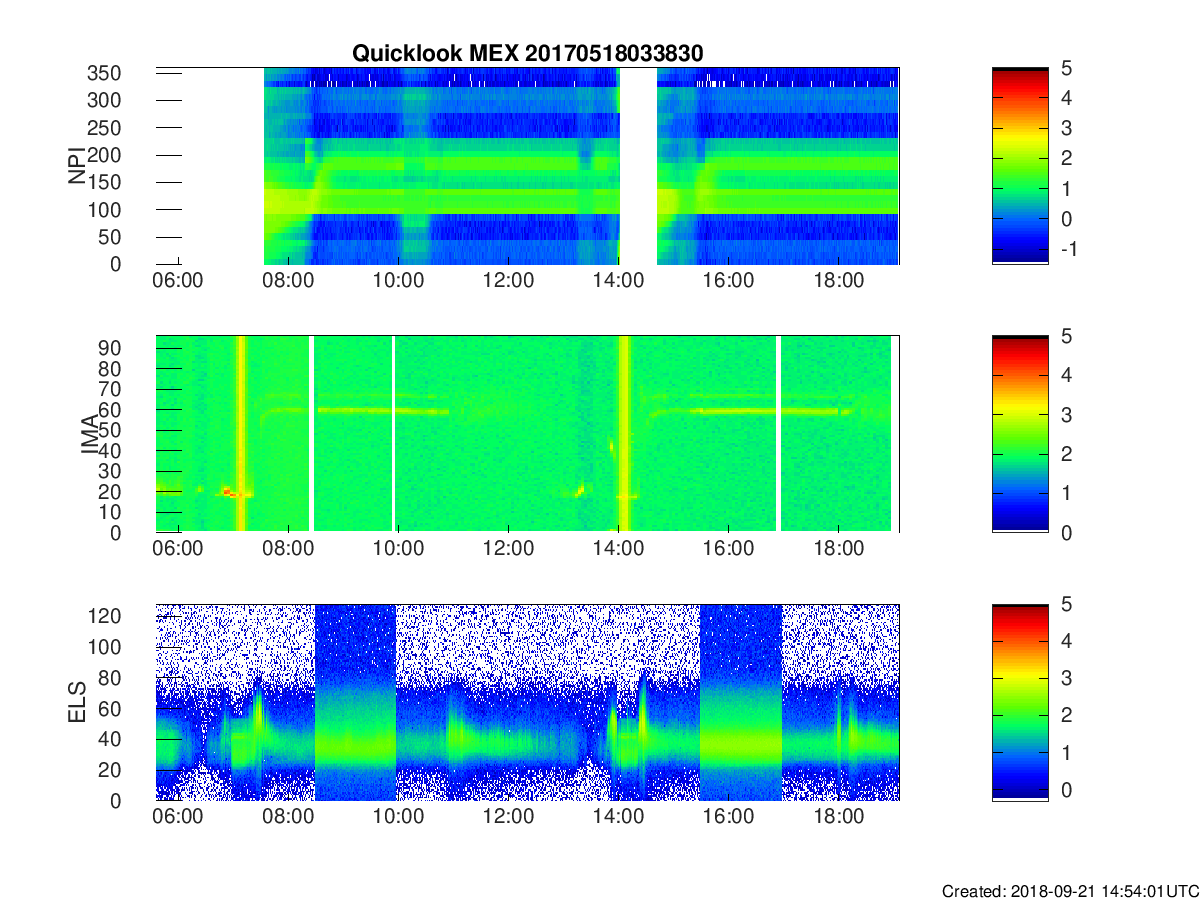Image resolution: width=1200 pixels, height=900 pixels.
Task: Click the NPI spectrogram plot
Action: [x=527, y=166]
